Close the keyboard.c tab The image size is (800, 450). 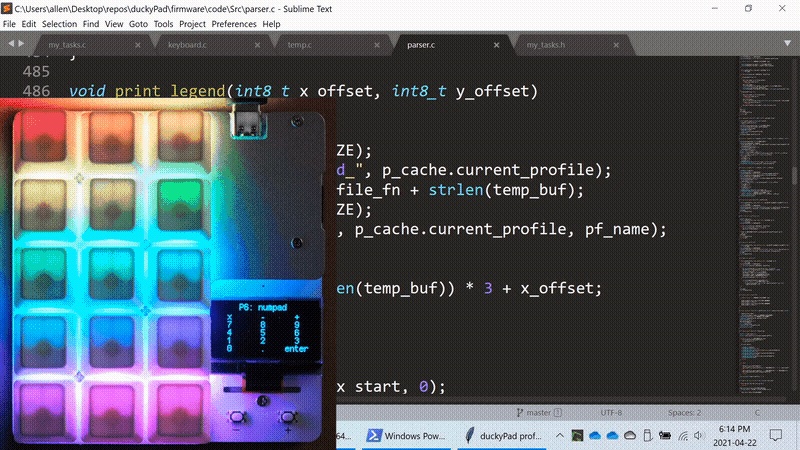(257, 45)
